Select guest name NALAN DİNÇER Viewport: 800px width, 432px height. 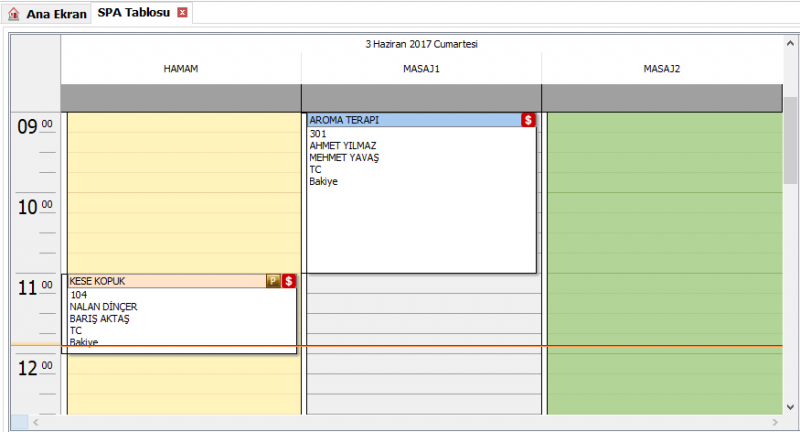(x=104, y=307)
